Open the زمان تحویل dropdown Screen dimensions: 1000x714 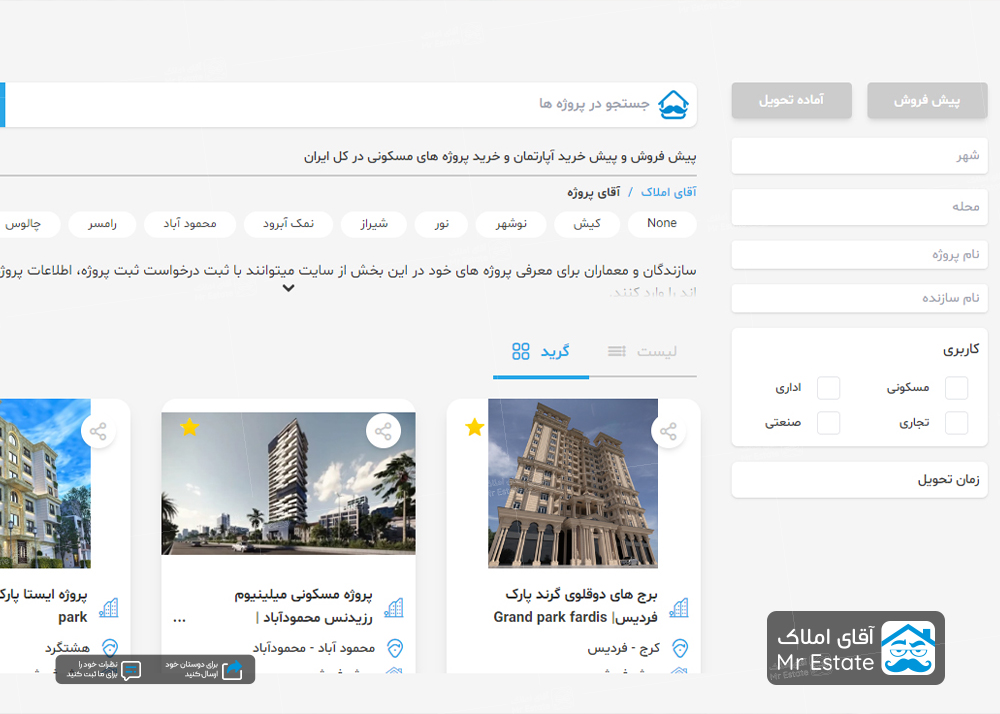pyautogui.click(x=859, y=479)
